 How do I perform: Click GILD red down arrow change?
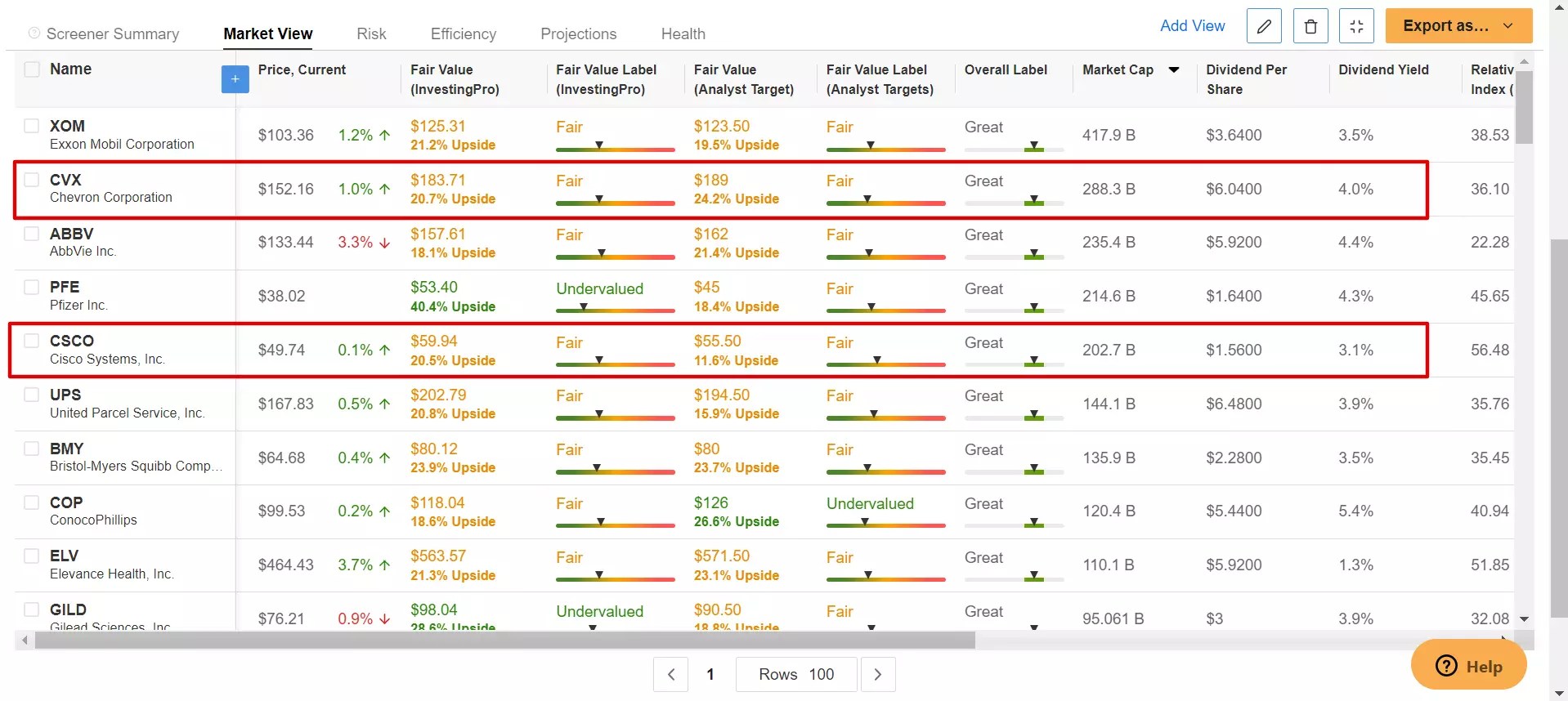coord(385,618)
